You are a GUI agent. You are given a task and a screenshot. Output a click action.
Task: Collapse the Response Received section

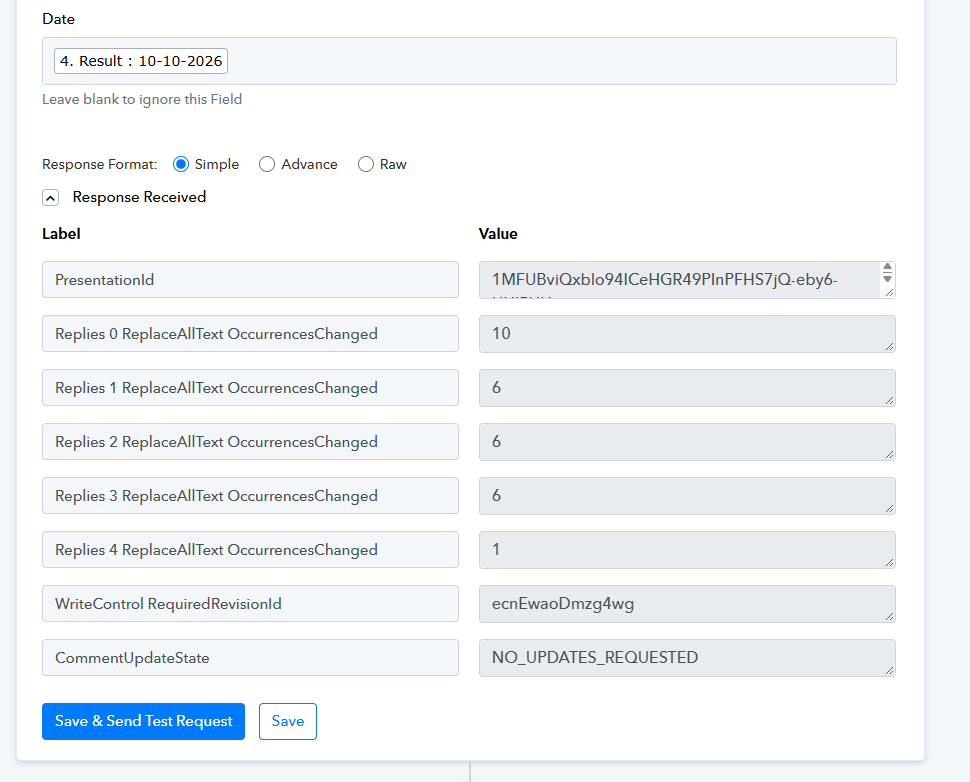[x=51, y=197]
